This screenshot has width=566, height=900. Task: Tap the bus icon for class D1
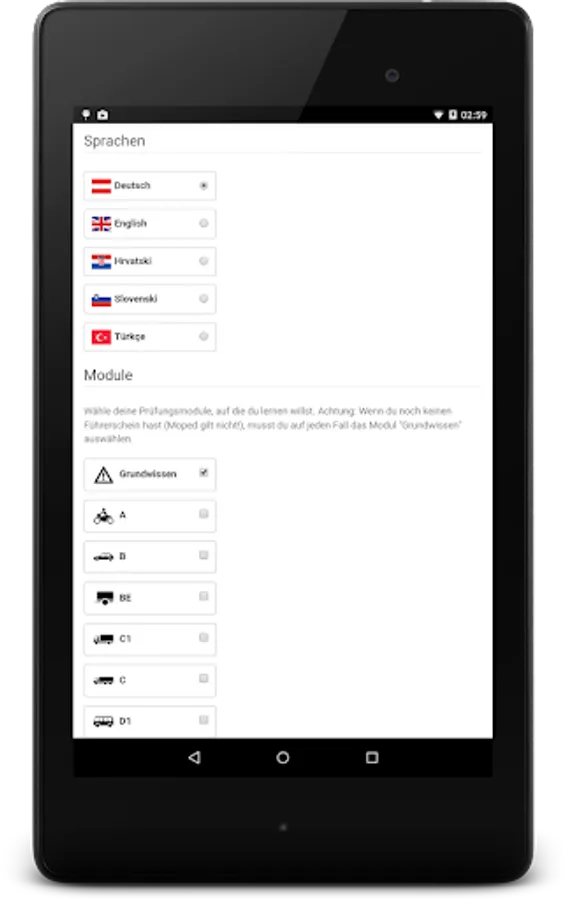[x=103, y=721]
